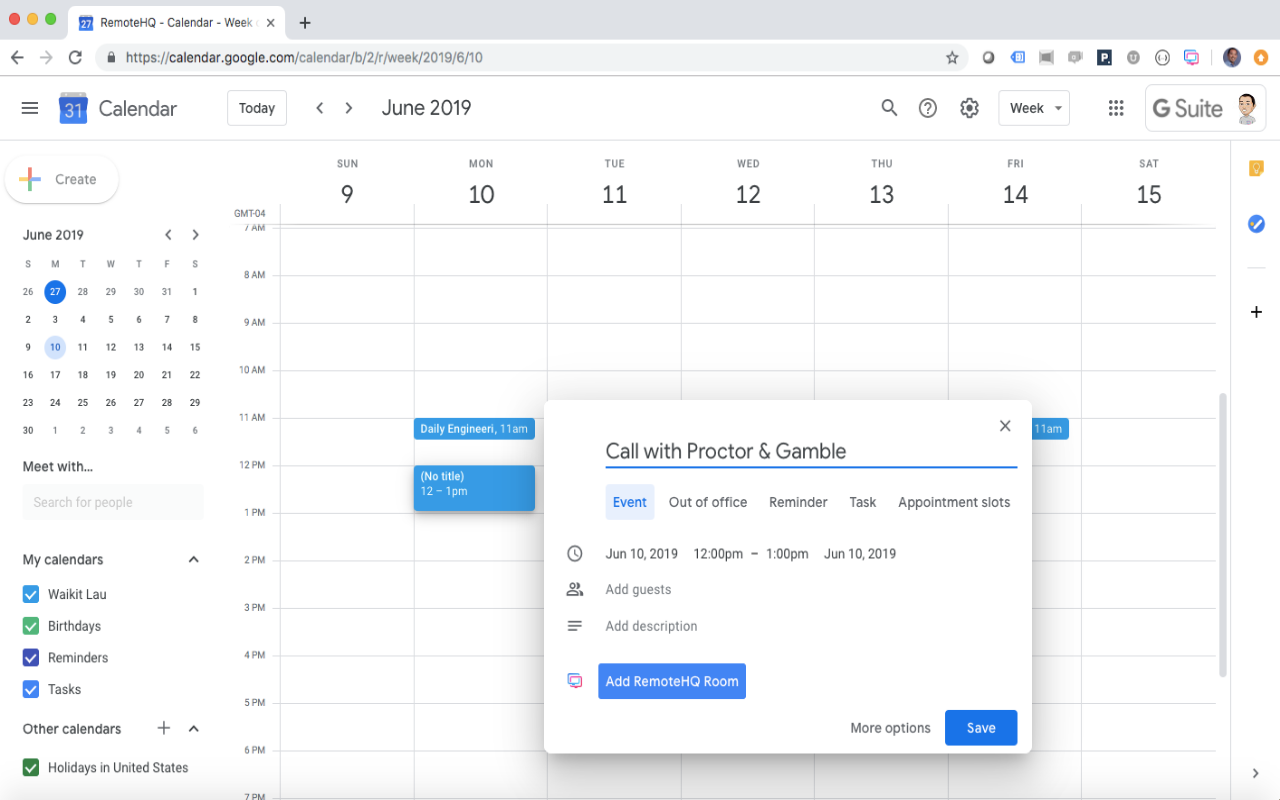Click the RemoteHQ browser extension icon
This screenshot has width=1280, height=800.
coord(1192,57)
